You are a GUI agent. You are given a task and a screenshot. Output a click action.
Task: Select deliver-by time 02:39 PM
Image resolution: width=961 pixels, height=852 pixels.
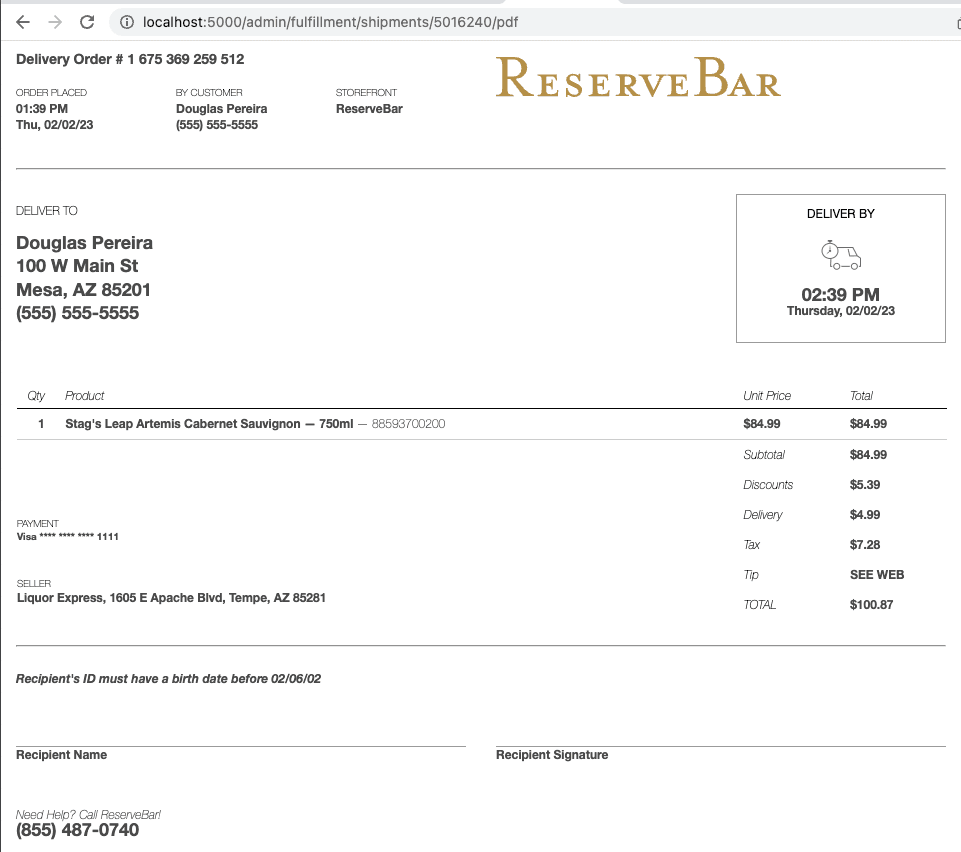(841, 295)
